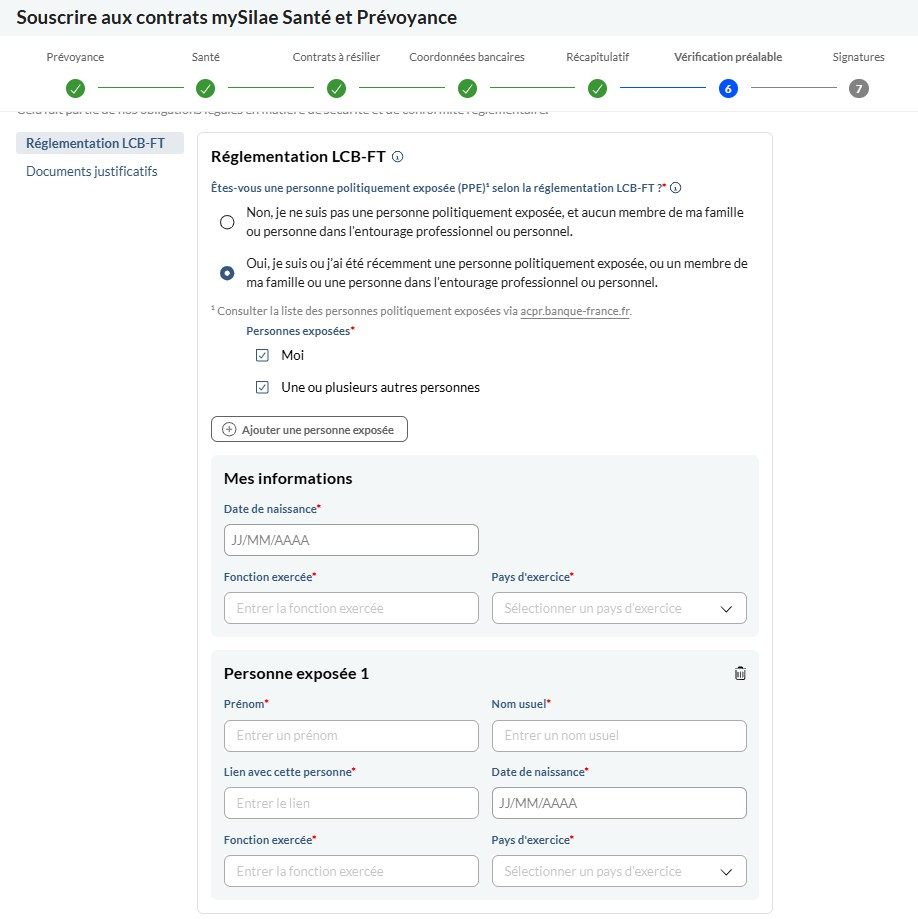Uncheck the Moi checkbox
918x919 pixels.
262,355
